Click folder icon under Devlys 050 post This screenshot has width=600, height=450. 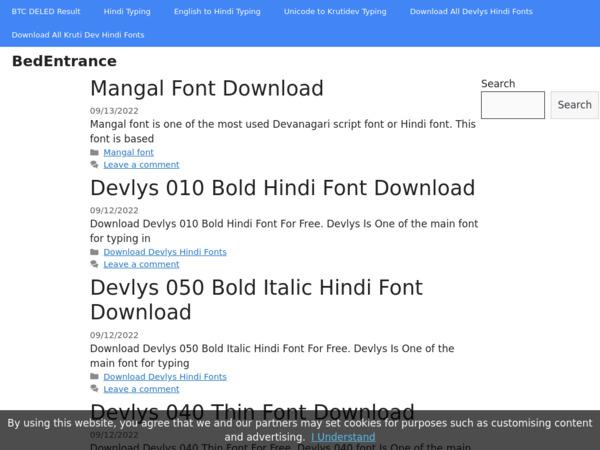click(95, 377)
